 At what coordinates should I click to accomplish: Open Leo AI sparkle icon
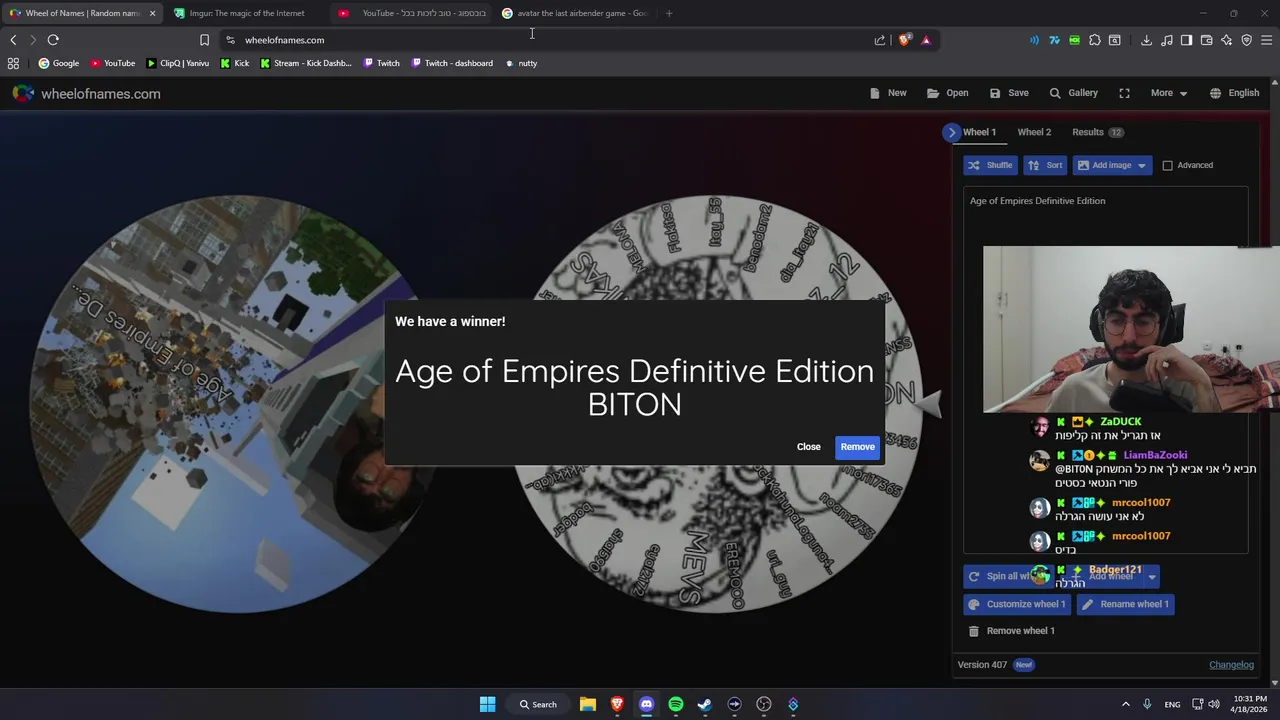pyautogui.click(x=1226, y=40)
